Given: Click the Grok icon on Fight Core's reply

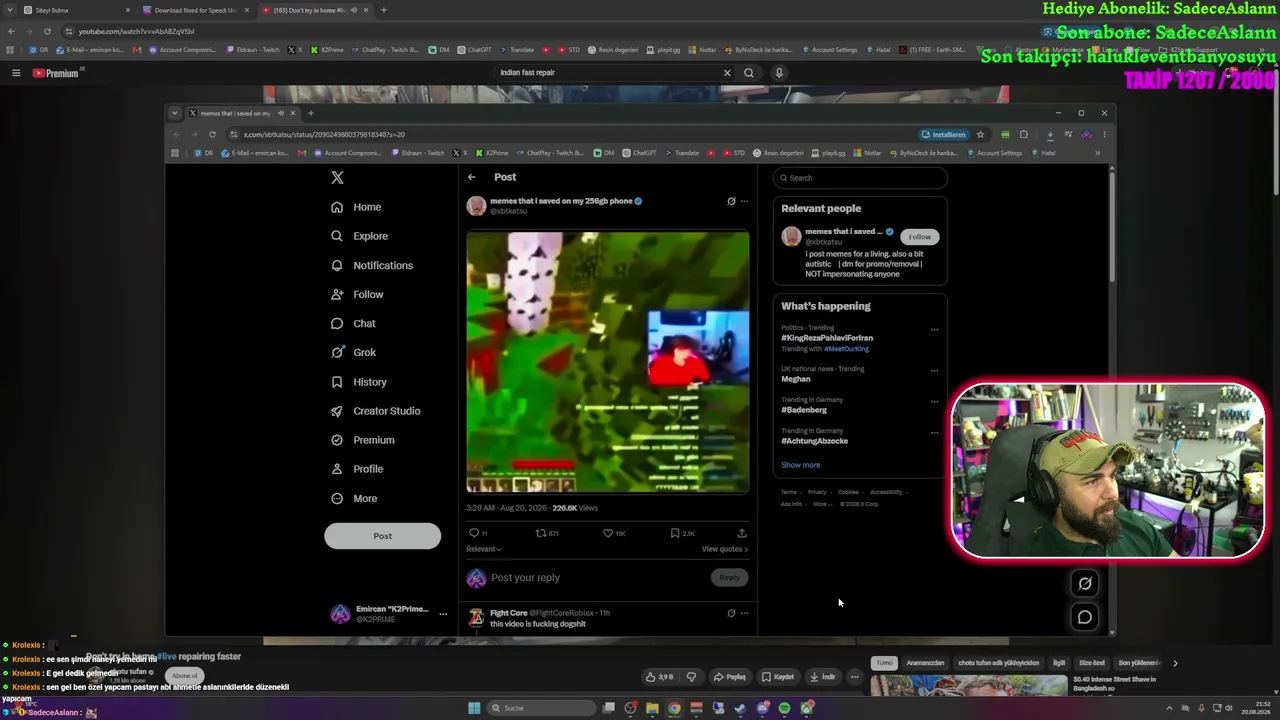Looking at the screenshot, I should tap(731, 613).
